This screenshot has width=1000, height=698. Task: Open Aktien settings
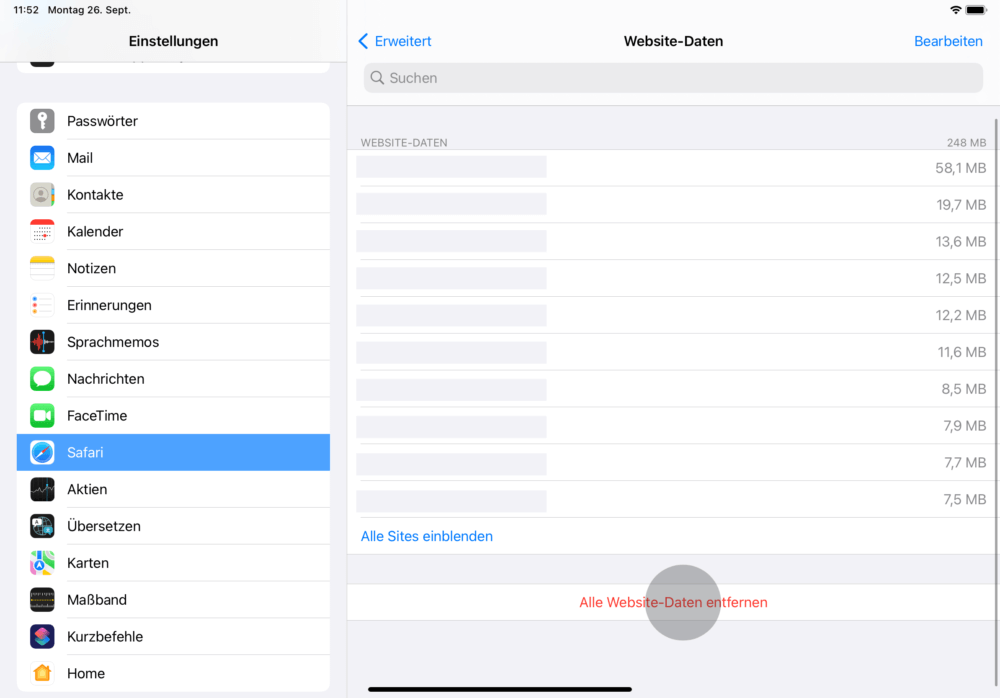coord(173,489)
